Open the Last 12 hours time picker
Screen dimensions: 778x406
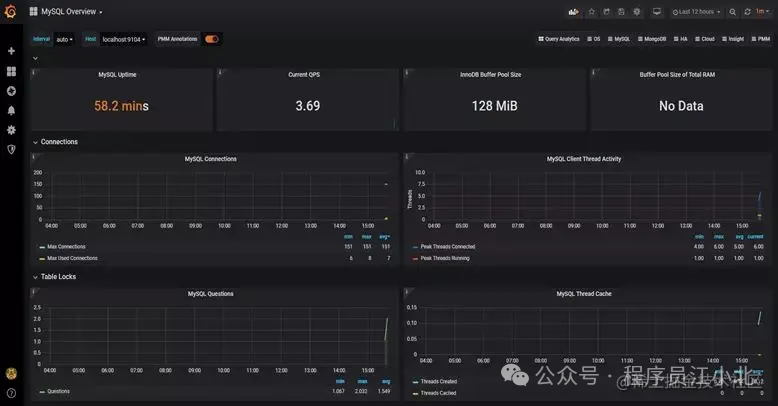[696, 12]
